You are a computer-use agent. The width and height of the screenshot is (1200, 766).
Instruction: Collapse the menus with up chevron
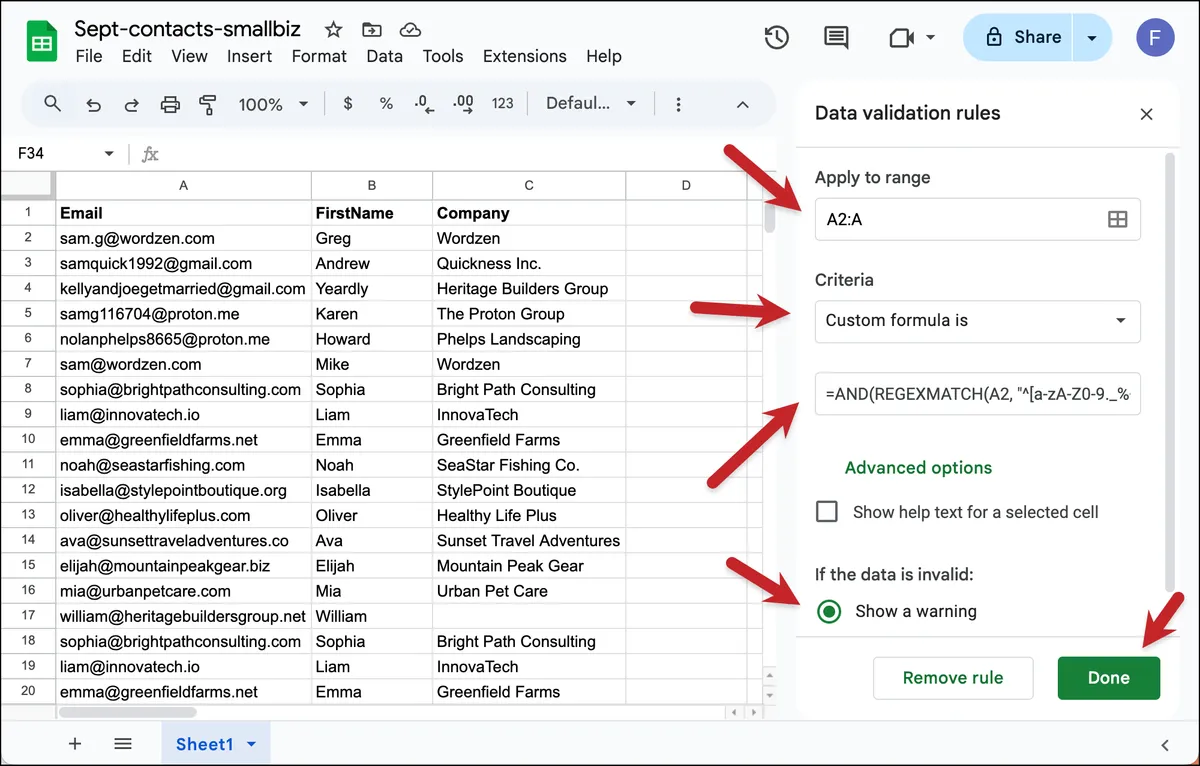click(743, 104)
